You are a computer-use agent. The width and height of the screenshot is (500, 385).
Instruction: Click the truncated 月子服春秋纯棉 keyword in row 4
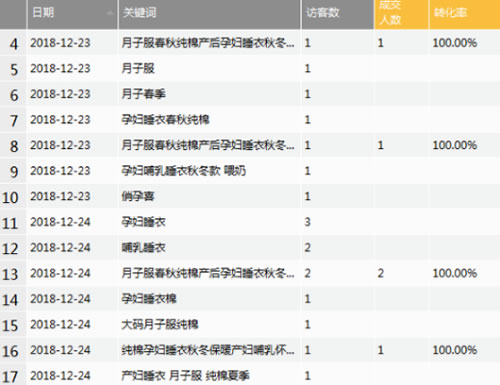pyautogui.click(x=208, y=43)
